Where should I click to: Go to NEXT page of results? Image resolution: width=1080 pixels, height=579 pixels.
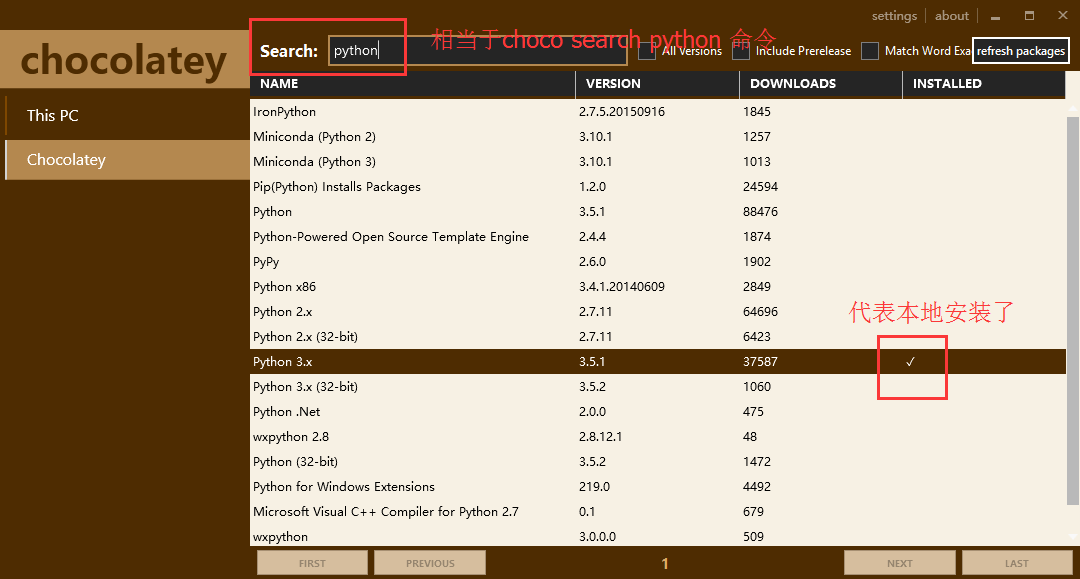click(899, 563)
